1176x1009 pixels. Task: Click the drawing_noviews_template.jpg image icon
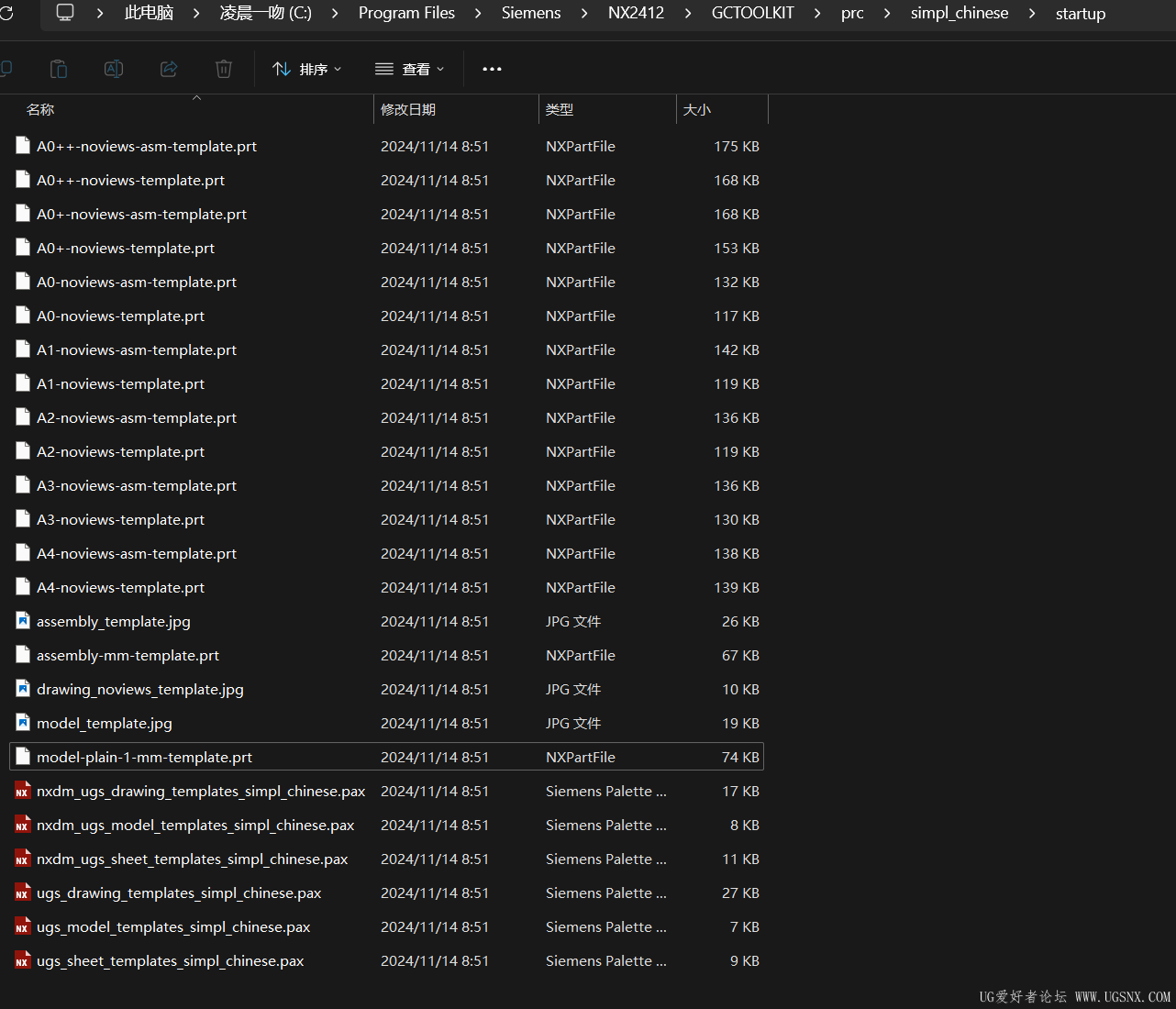[23, 688]
